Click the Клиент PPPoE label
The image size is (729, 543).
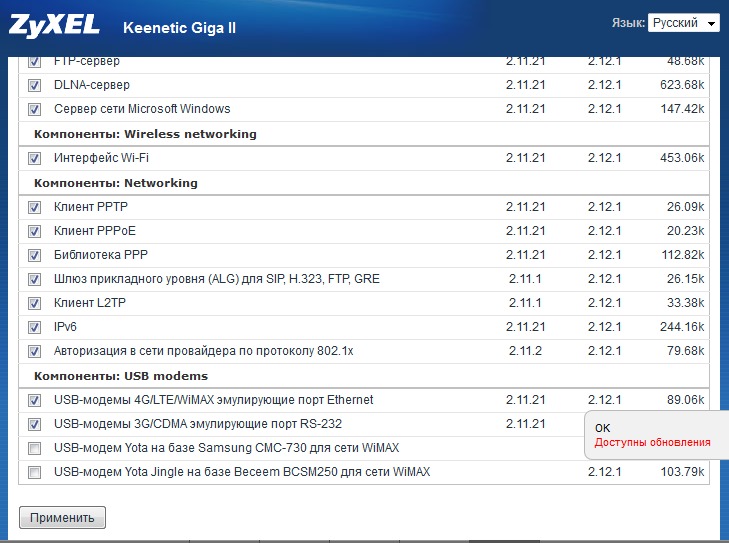point(95,231)
